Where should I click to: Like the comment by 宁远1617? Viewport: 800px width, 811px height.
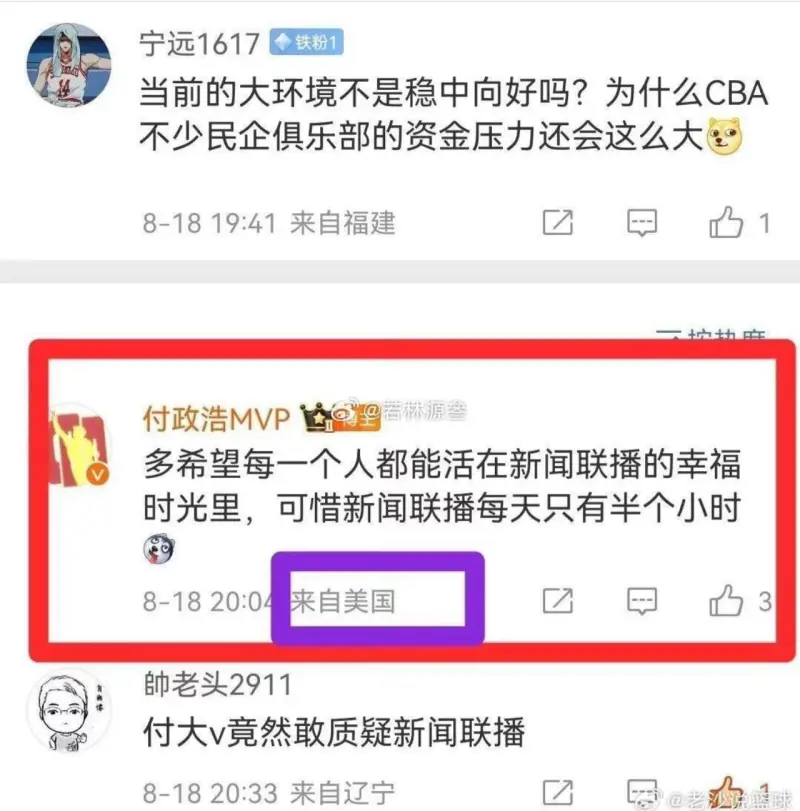pos(726,222)
